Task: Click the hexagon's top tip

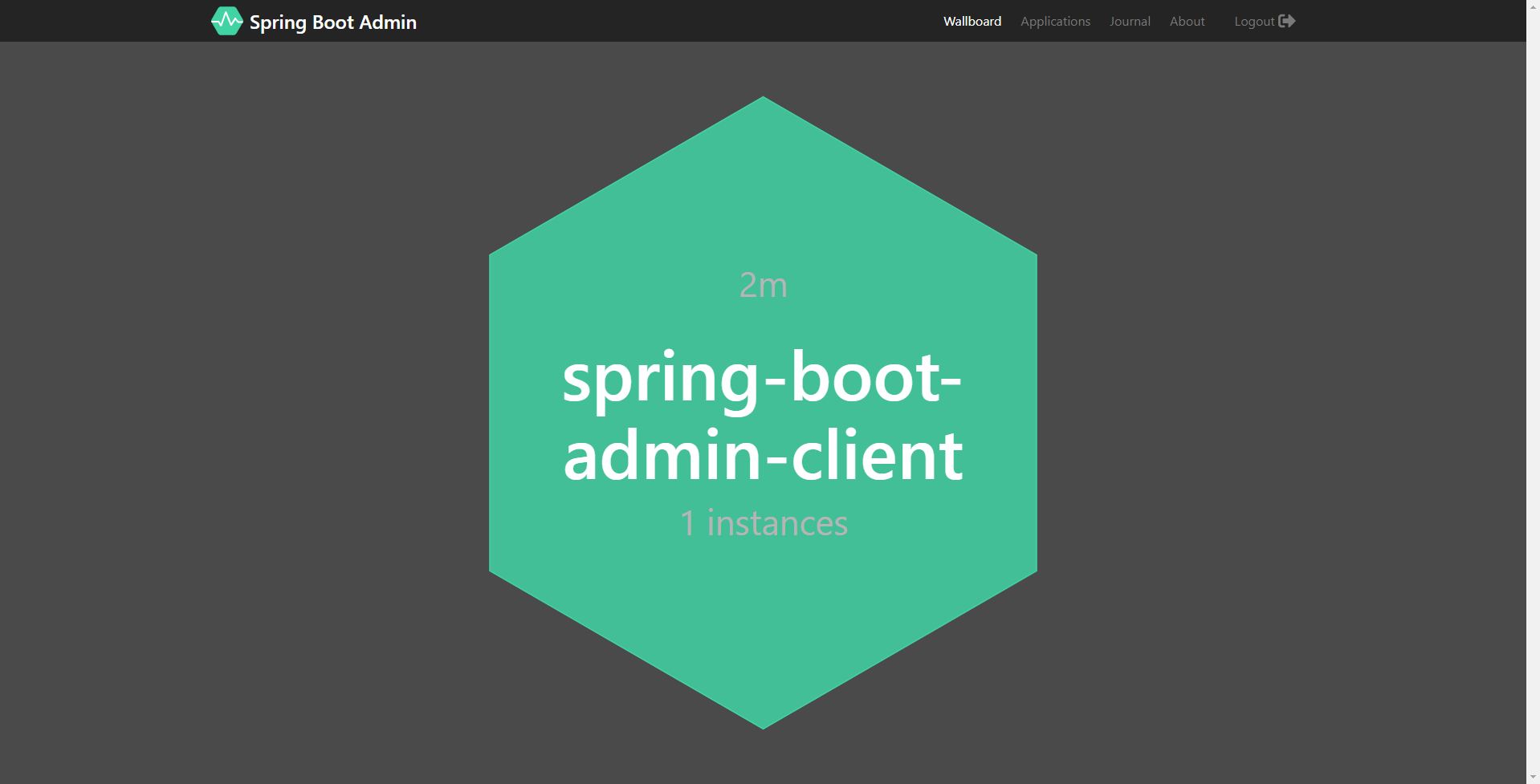Action: pos(763,104)
